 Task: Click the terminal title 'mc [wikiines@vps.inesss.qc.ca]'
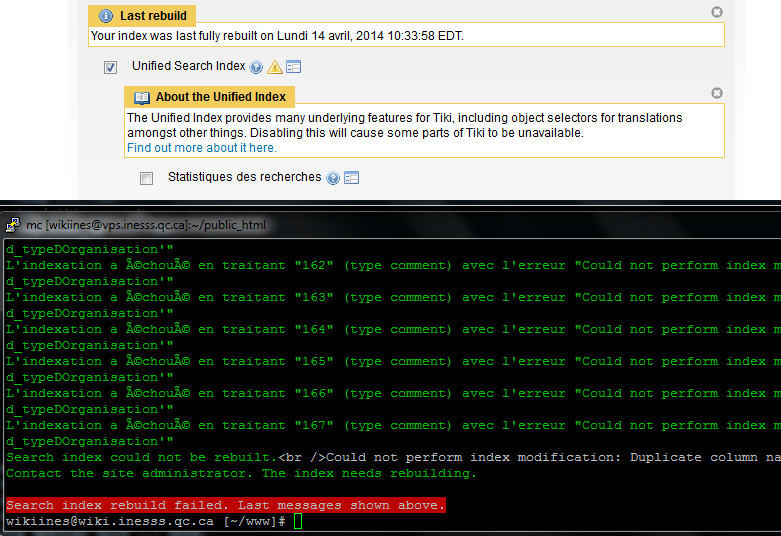click(x=146, y=225)
